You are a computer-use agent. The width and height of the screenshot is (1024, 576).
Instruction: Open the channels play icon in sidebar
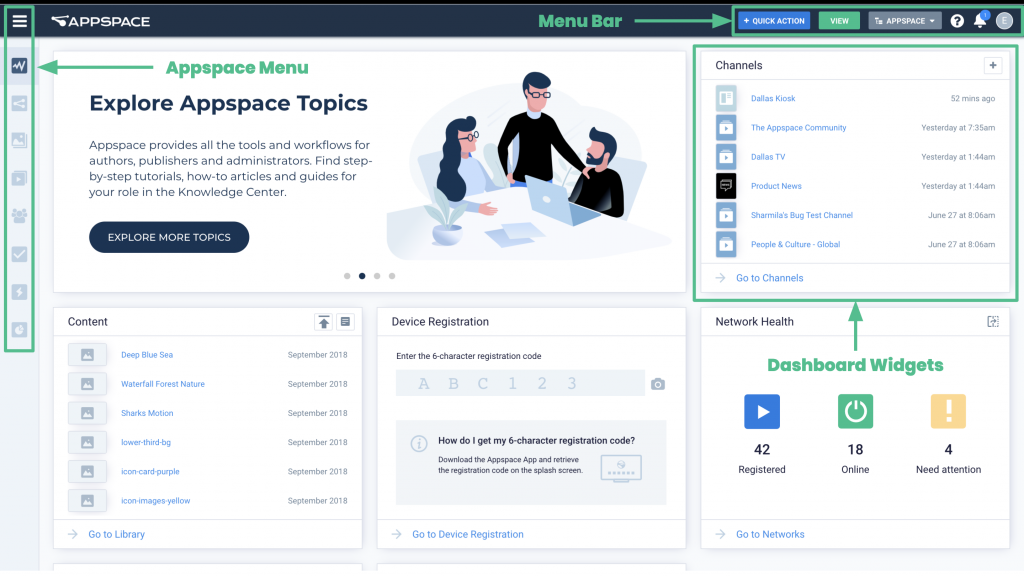pyautogui.click(x=19, y=178)
